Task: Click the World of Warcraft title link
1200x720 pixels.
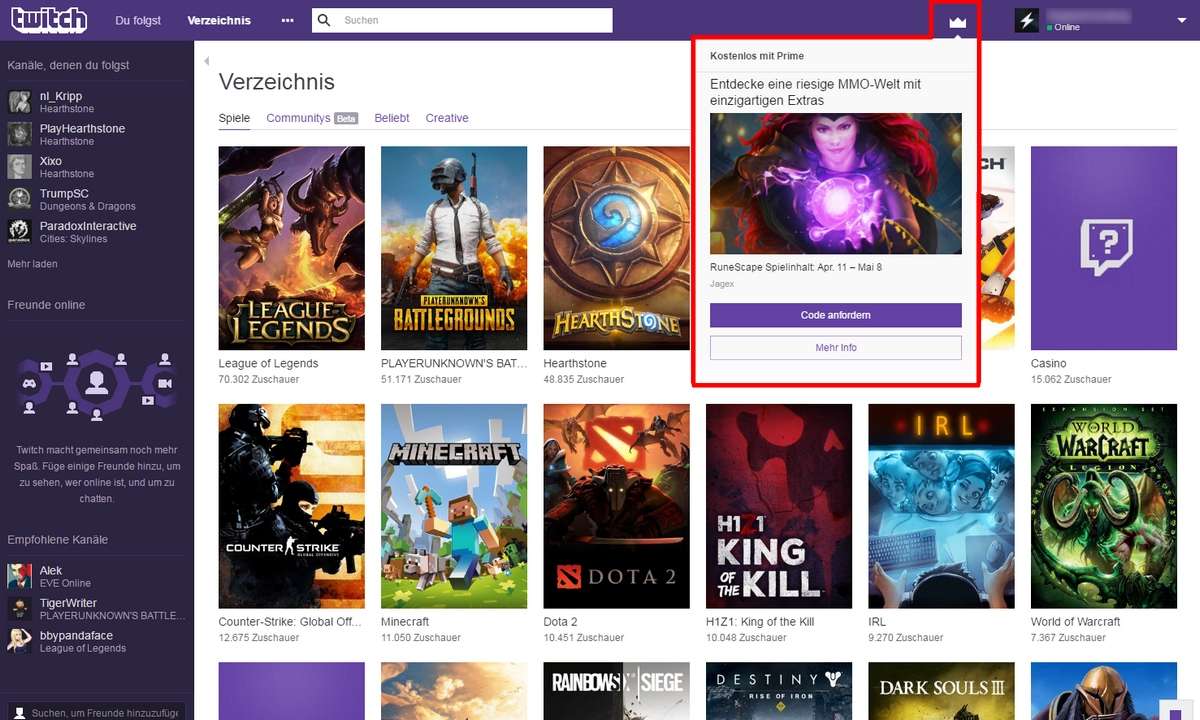Action: tap(1076, 622)
